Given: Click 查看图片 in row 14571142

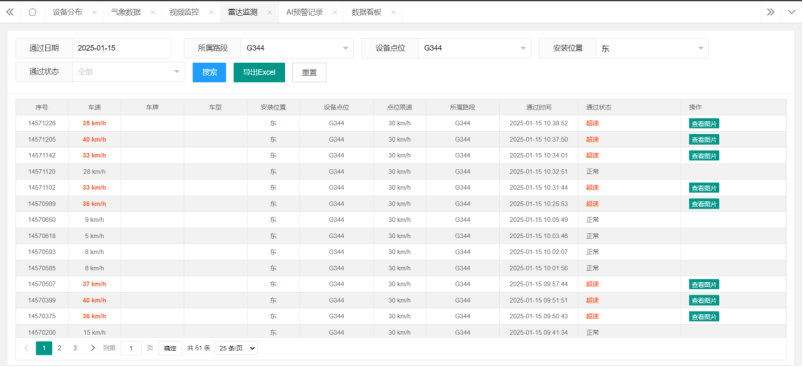Looking at the screenshot, I should tap(704, 155).
